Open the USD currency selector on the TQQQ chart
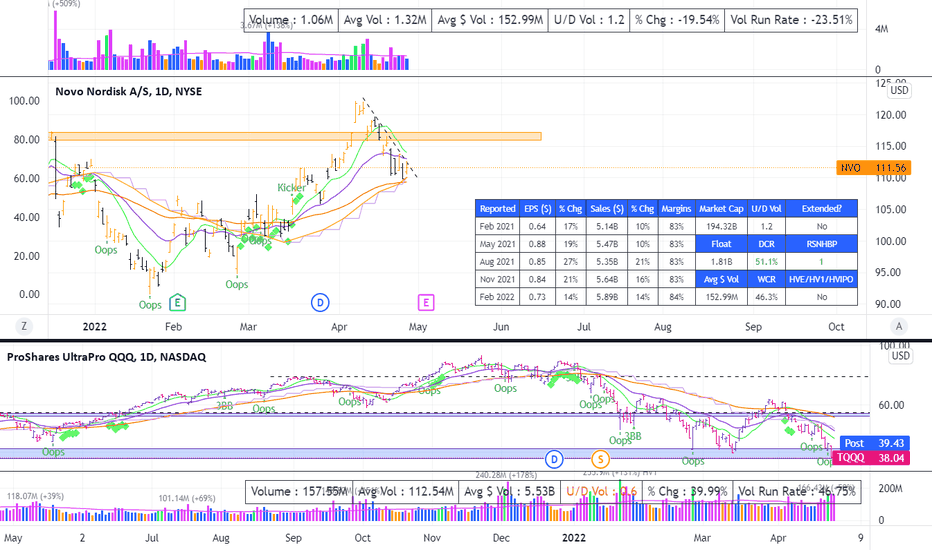The image size is (932, 550). click(x=900, y=356)
